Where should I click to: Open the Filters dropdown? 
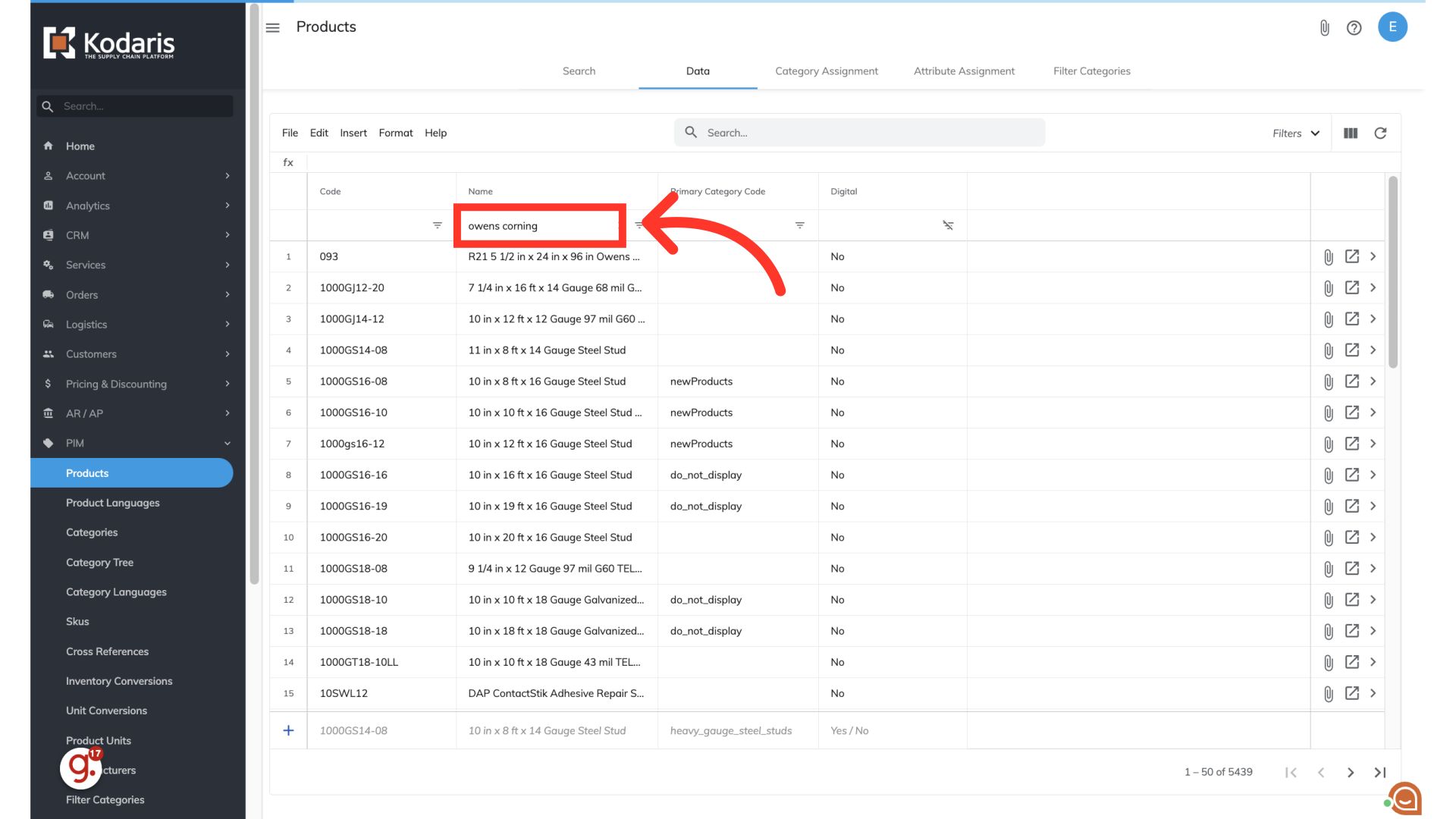[1295, 133]
